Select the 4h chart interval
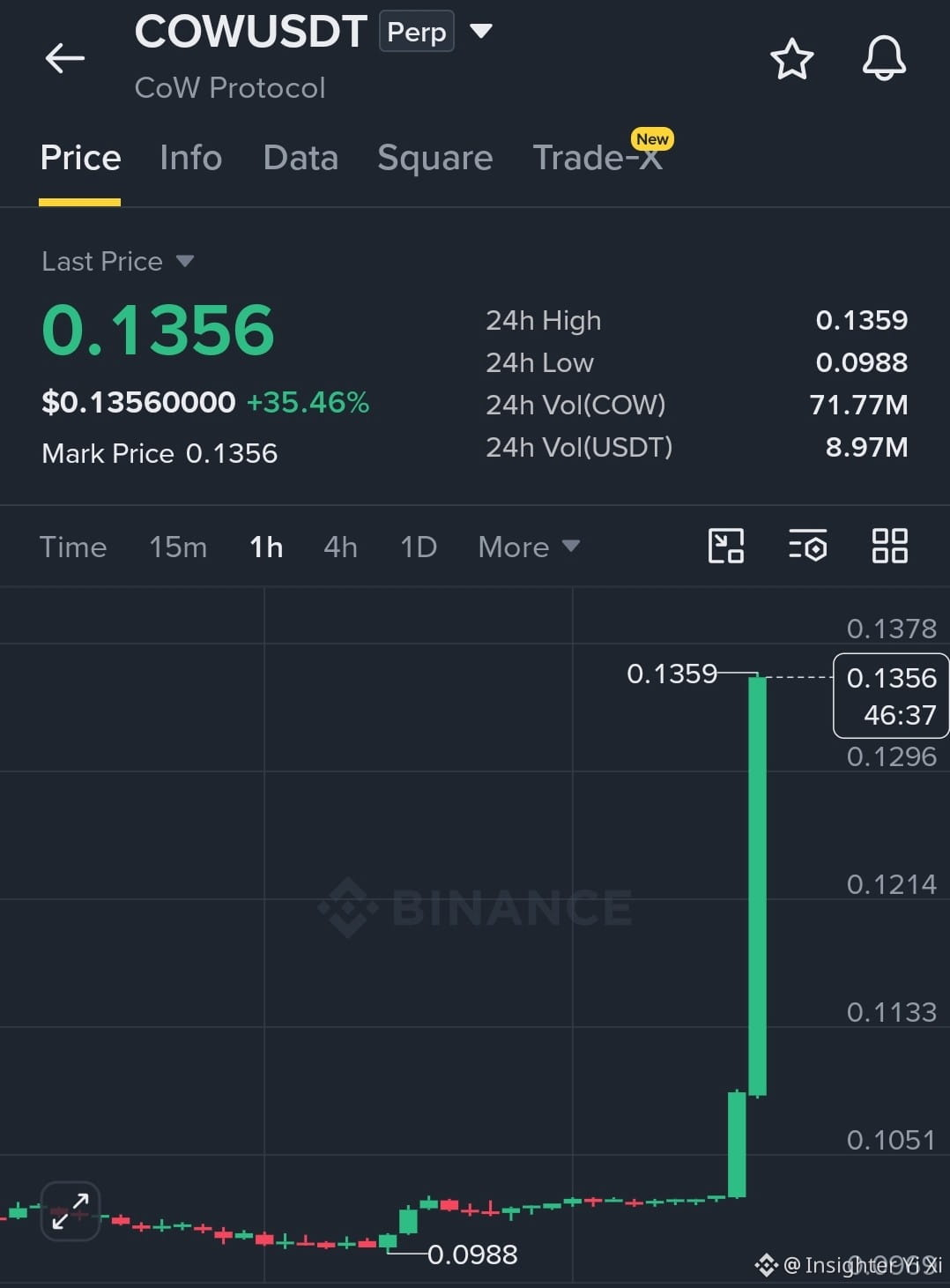This screenshot has height=1288, width=950. point(340,547)
